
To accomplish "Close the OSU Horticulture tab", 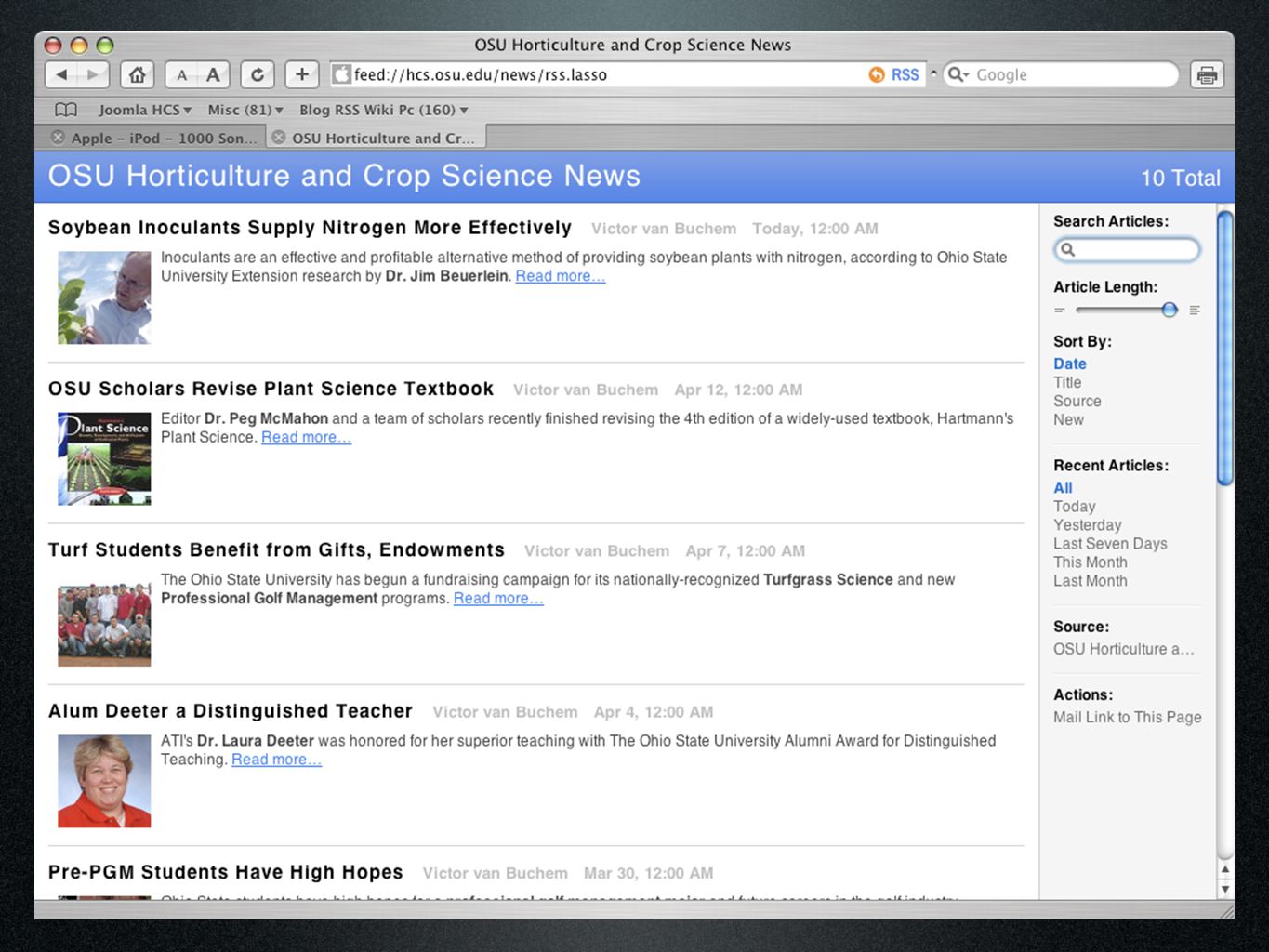I will [x=278, y=138].
